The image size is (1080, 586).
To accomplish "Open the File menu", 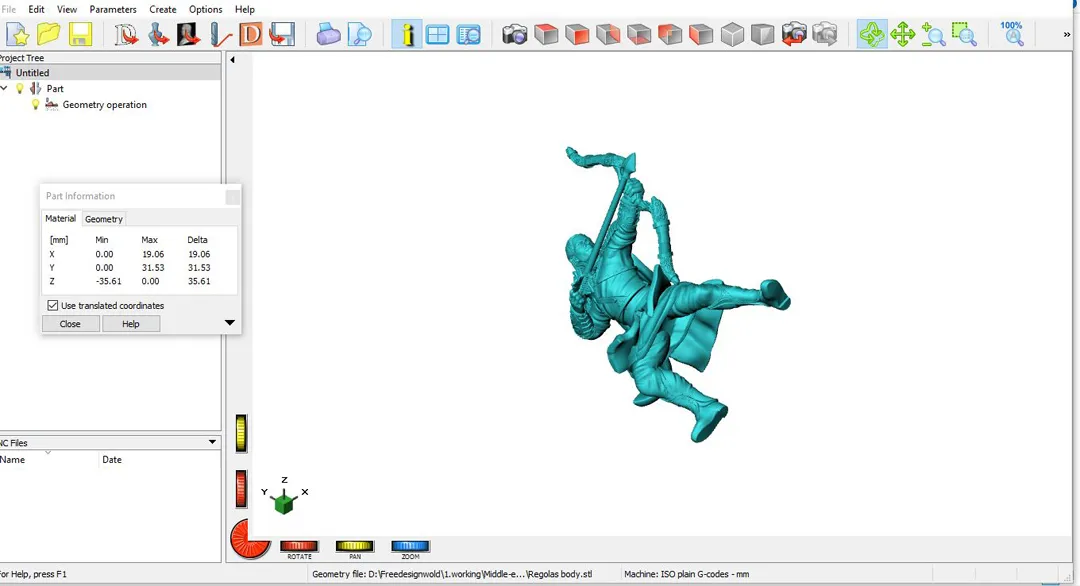I will coord(8,9).
